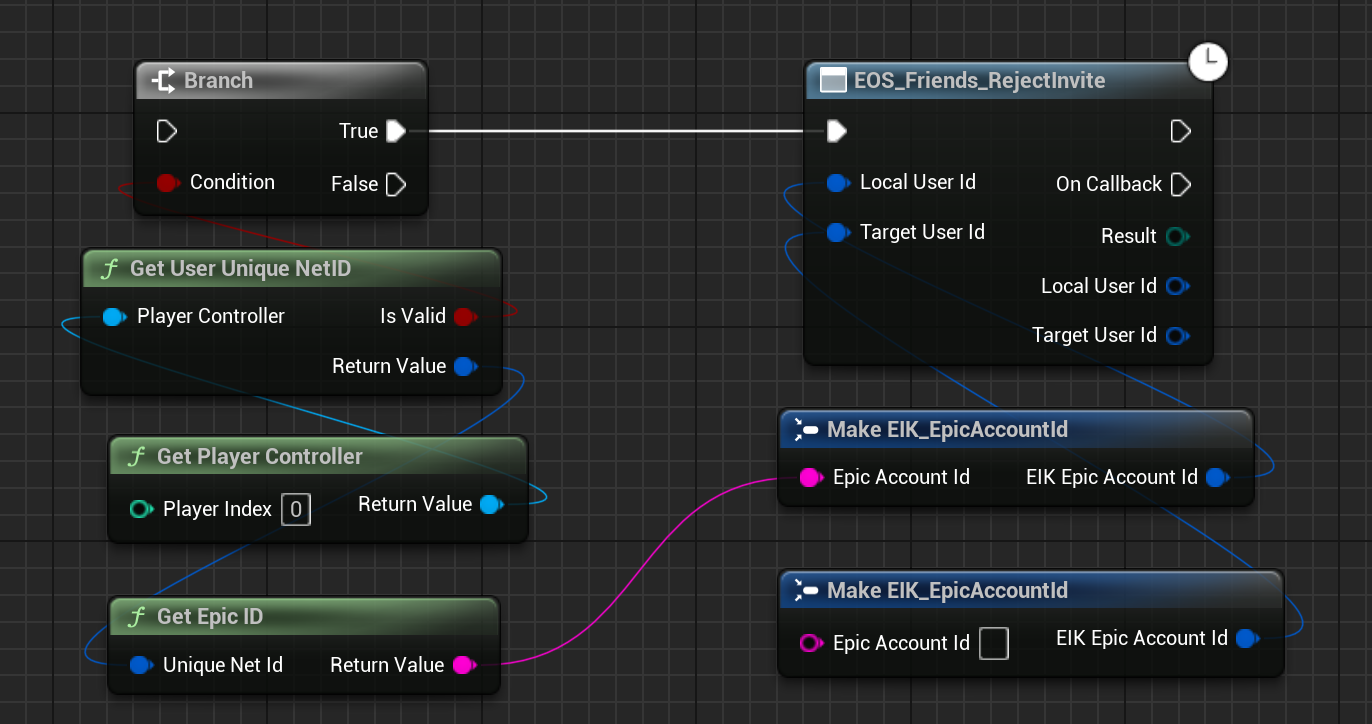Select the EOS_Friends_RejectInvite node header

(x=979, y=81)
